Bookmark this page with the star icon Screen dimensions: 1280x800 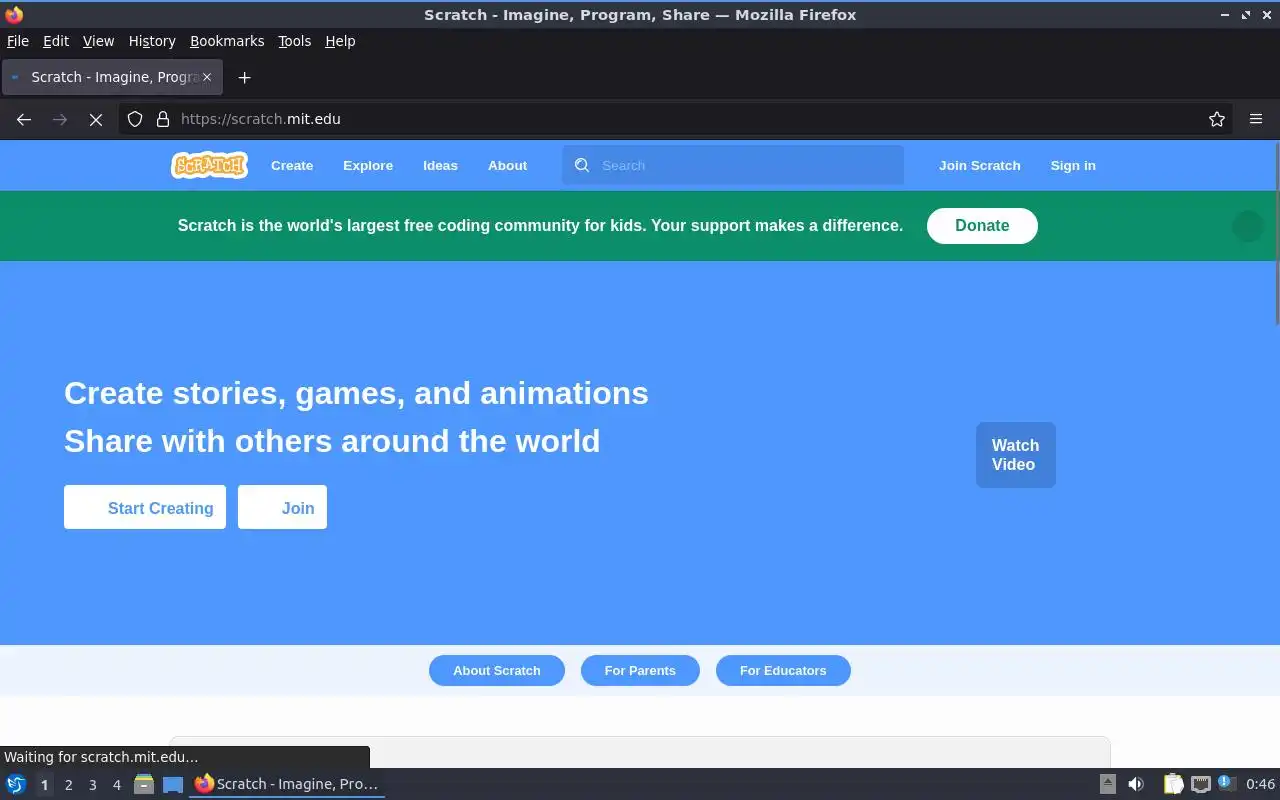coord(1217,119)
